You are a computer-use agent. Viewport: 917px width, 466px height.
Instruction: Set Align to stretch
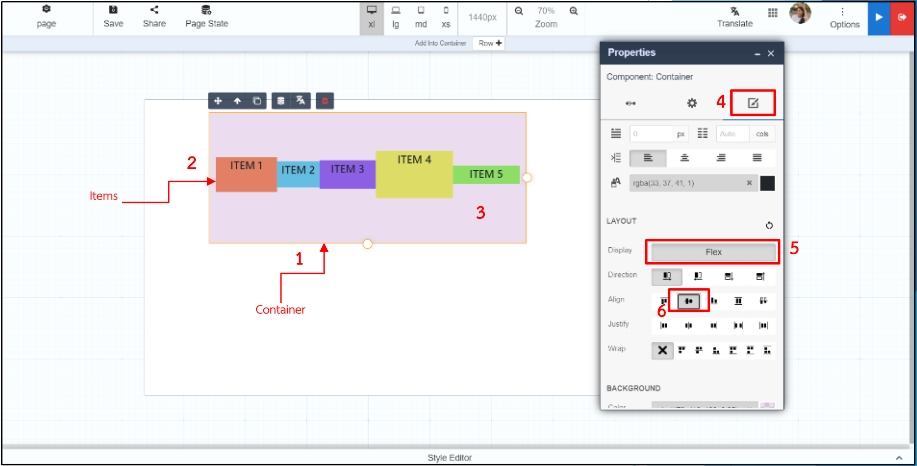click(x=739, y=301)
